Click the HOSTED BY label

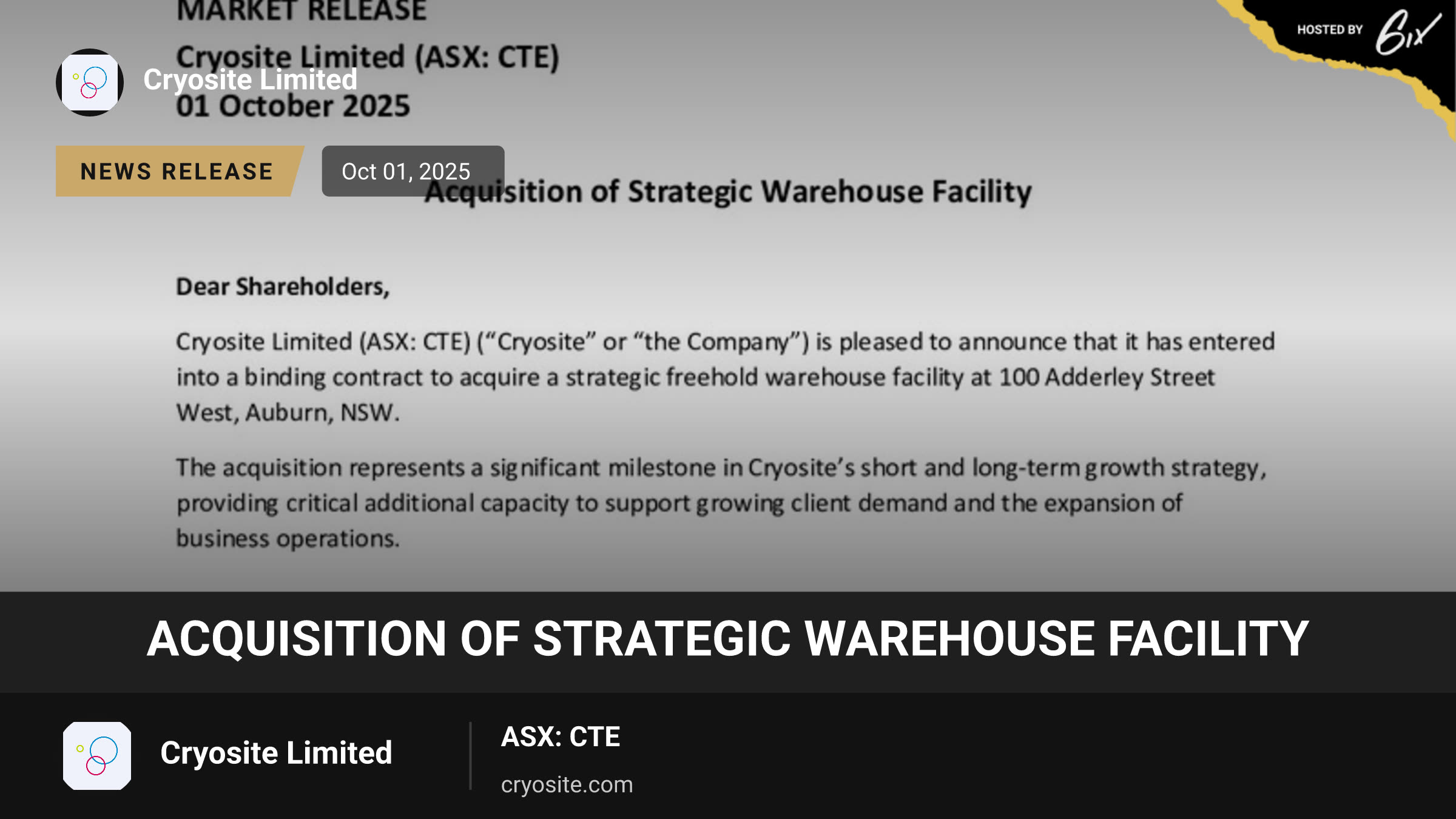(1330, 30)
